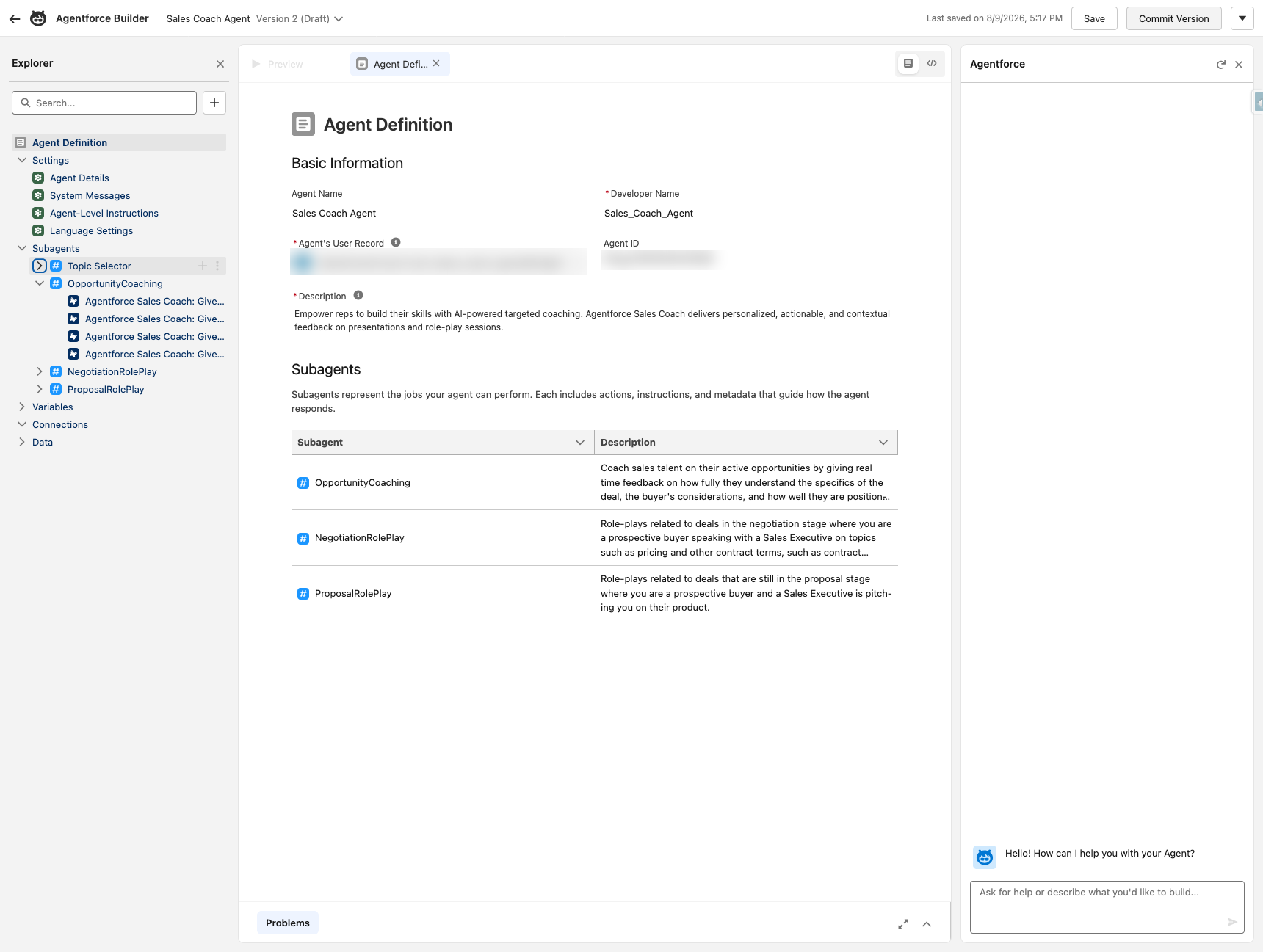Open the Subagent column header menu
Screen dimensions: 1263x952
[580, 442]
